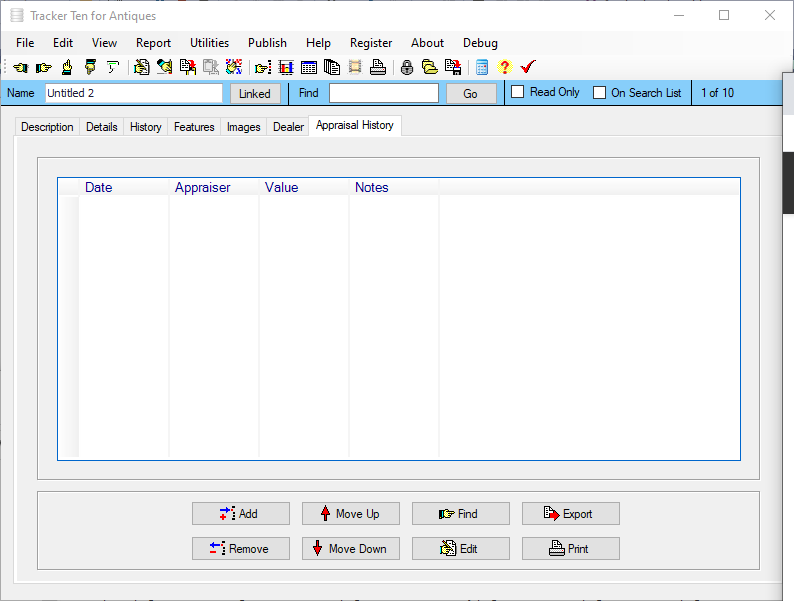Switch to the Description tab
Image resolution: width=794 pixels, height=601 pixels.
[x=47, y=127]
